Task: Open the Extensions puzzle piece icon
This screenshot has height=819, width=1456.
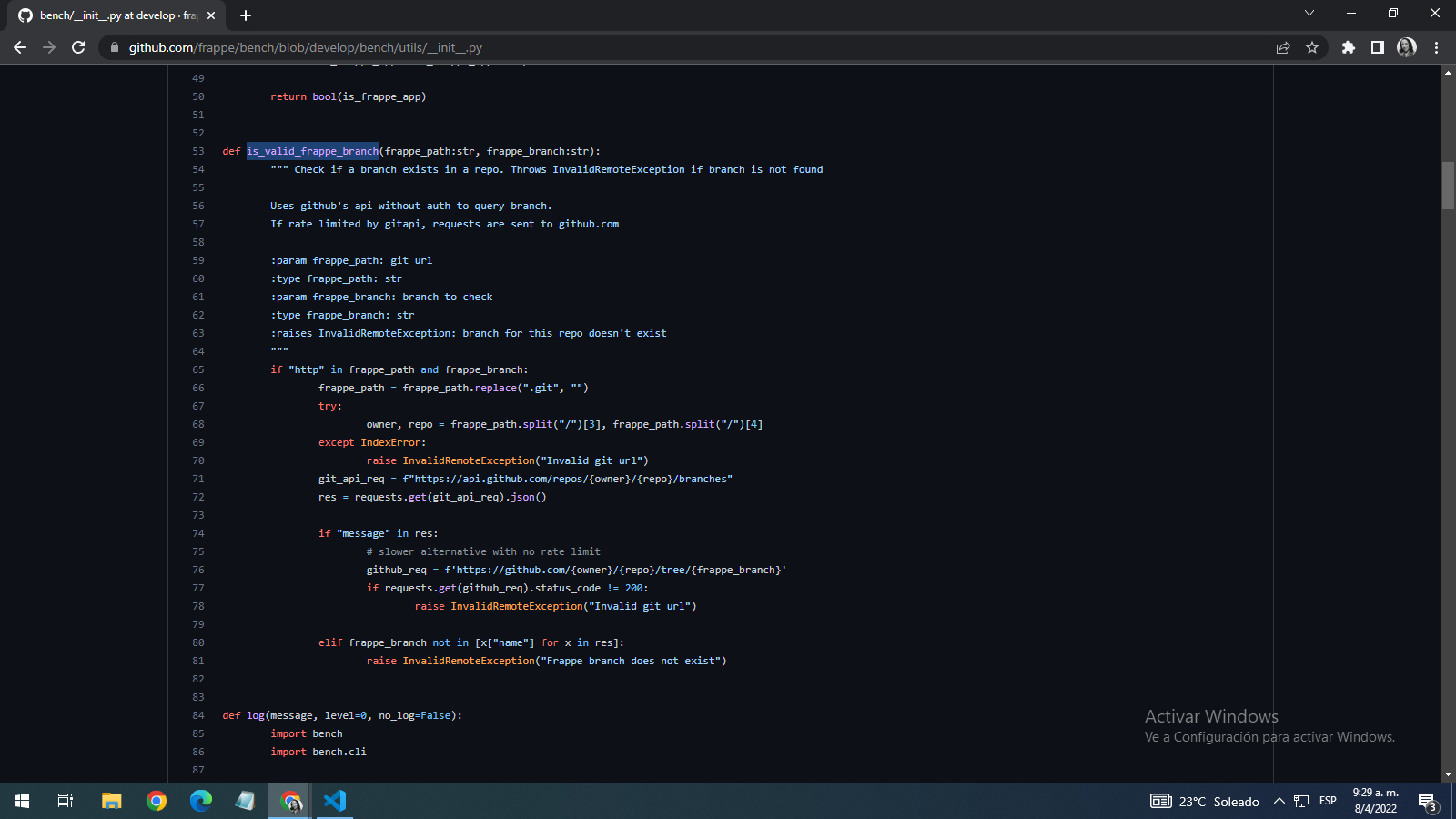Action: 1349,47
